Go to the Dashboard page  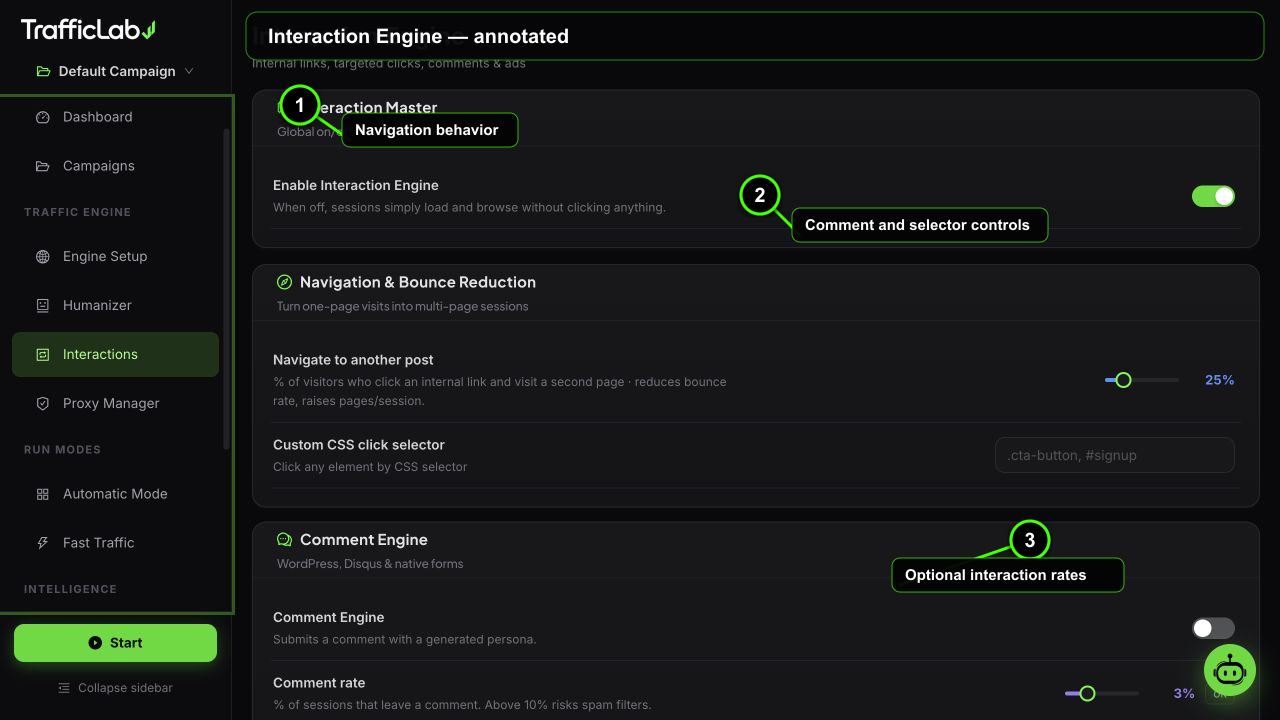115,117
